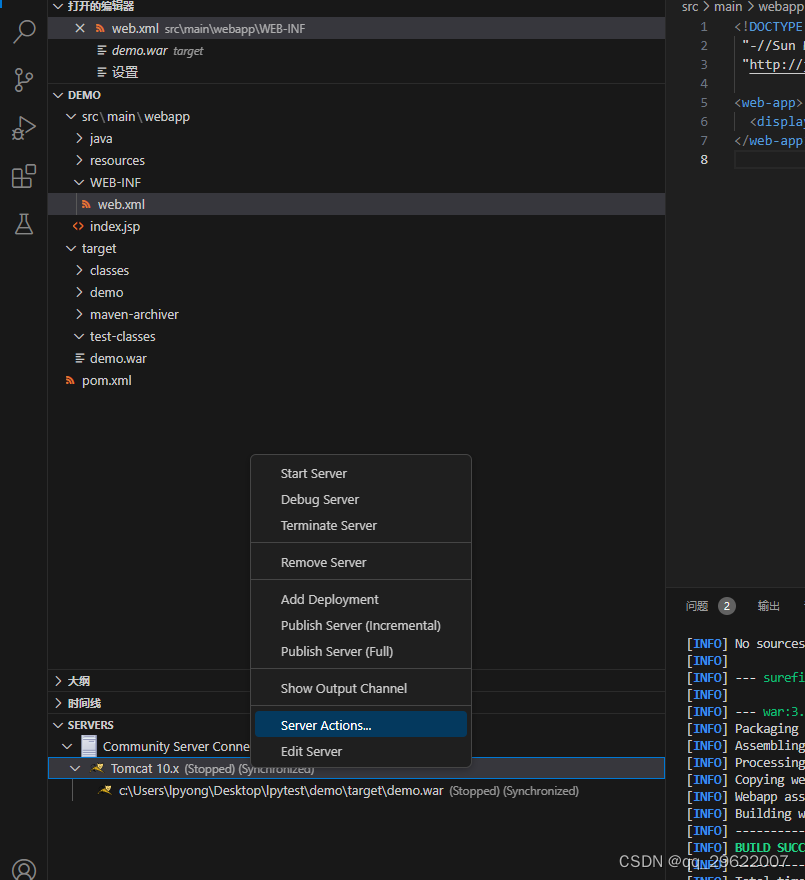Viewport: 805px width, 880px height.
Task: Collapse the Tomcat 10.x node
Action: tap(75, 768)
